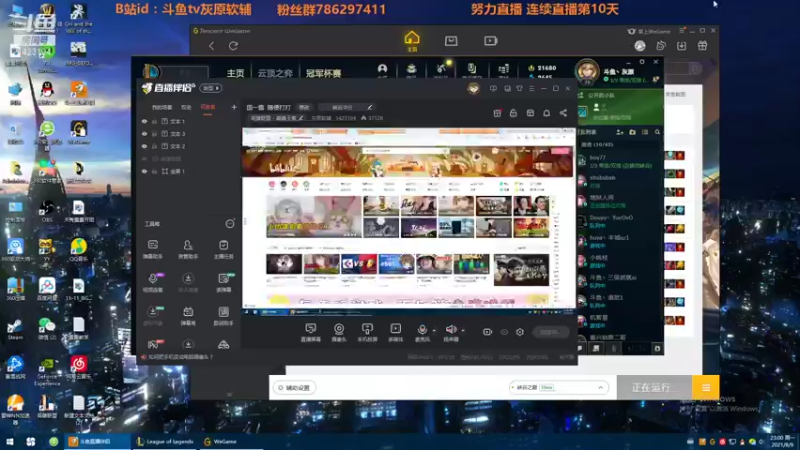800x450 pixels.
Task: Switch to the 双击 scene tab
Action: tap(186, 107)
